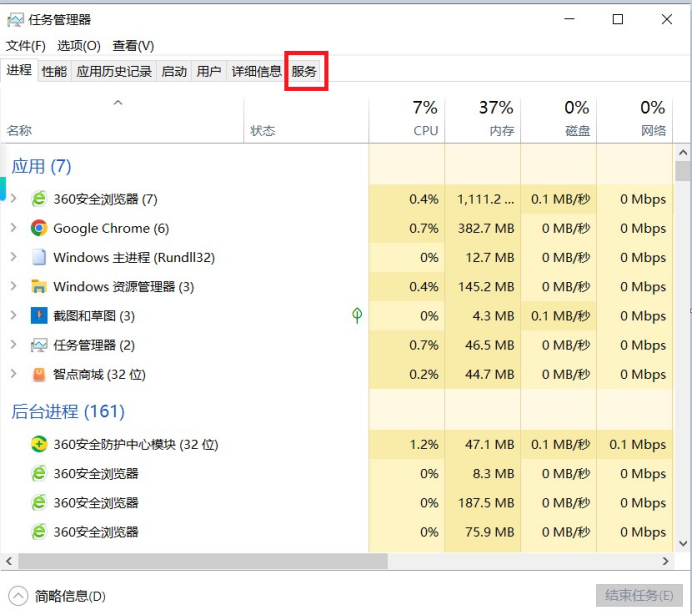Sort by the 名称 column header
This screenshot has width=692, height=615.
click(x=122, y=120)
